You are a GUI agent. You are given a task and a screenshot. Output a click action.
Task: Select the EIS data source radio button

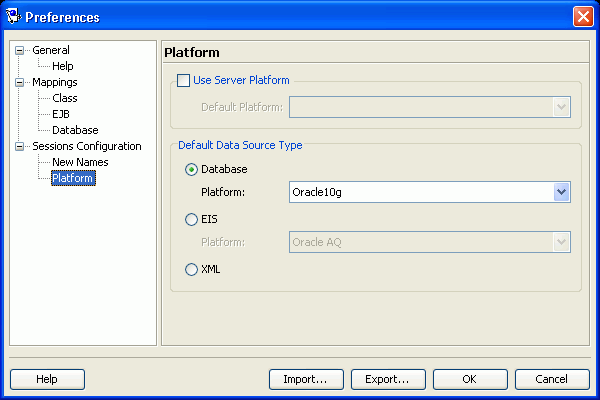point(191,219)
